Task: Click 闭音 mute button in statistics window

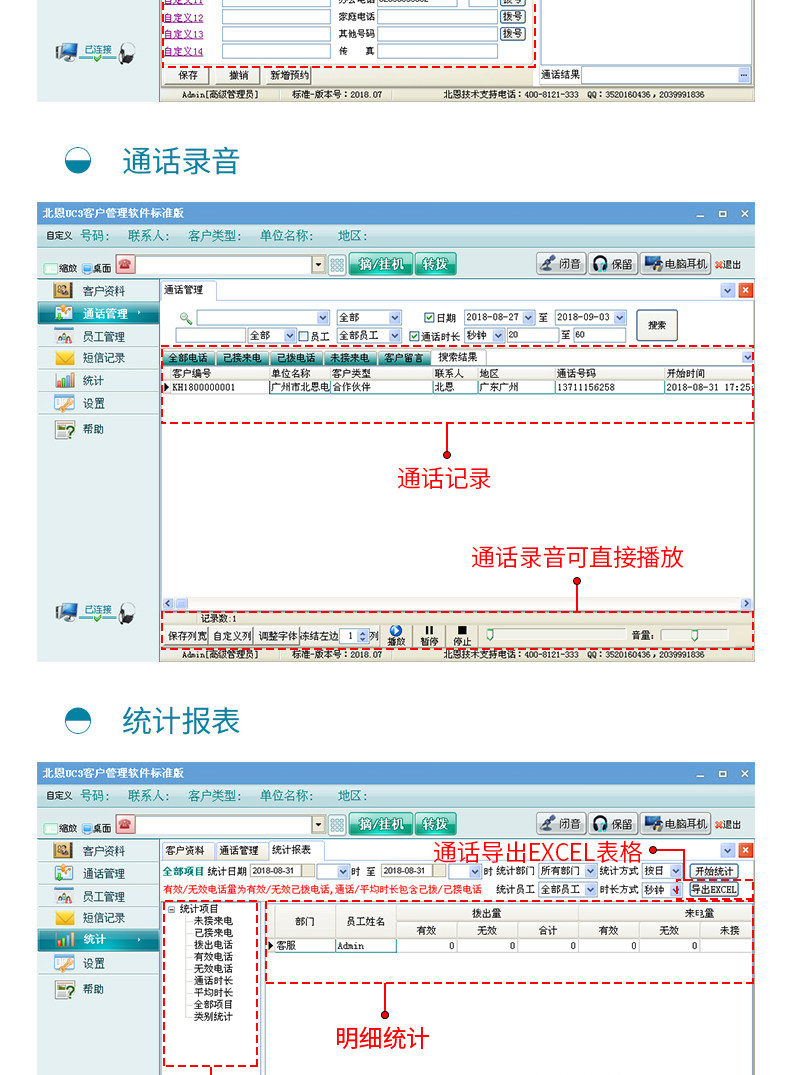Action: pyautogui.click(x=560, y=824)
